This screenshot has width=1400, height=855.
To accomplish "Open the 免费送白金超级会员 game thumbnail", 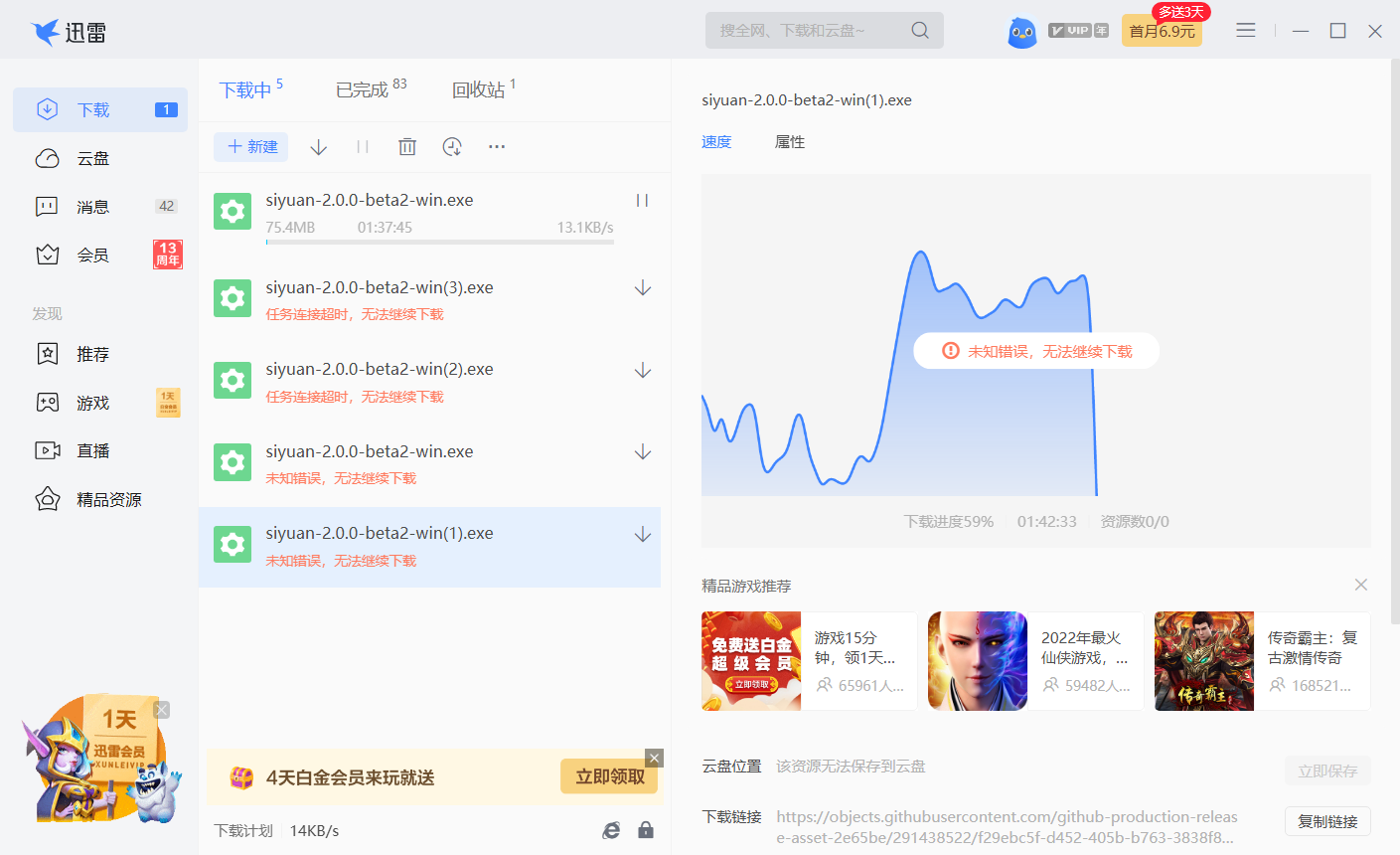I will click(x=751, y=661).
